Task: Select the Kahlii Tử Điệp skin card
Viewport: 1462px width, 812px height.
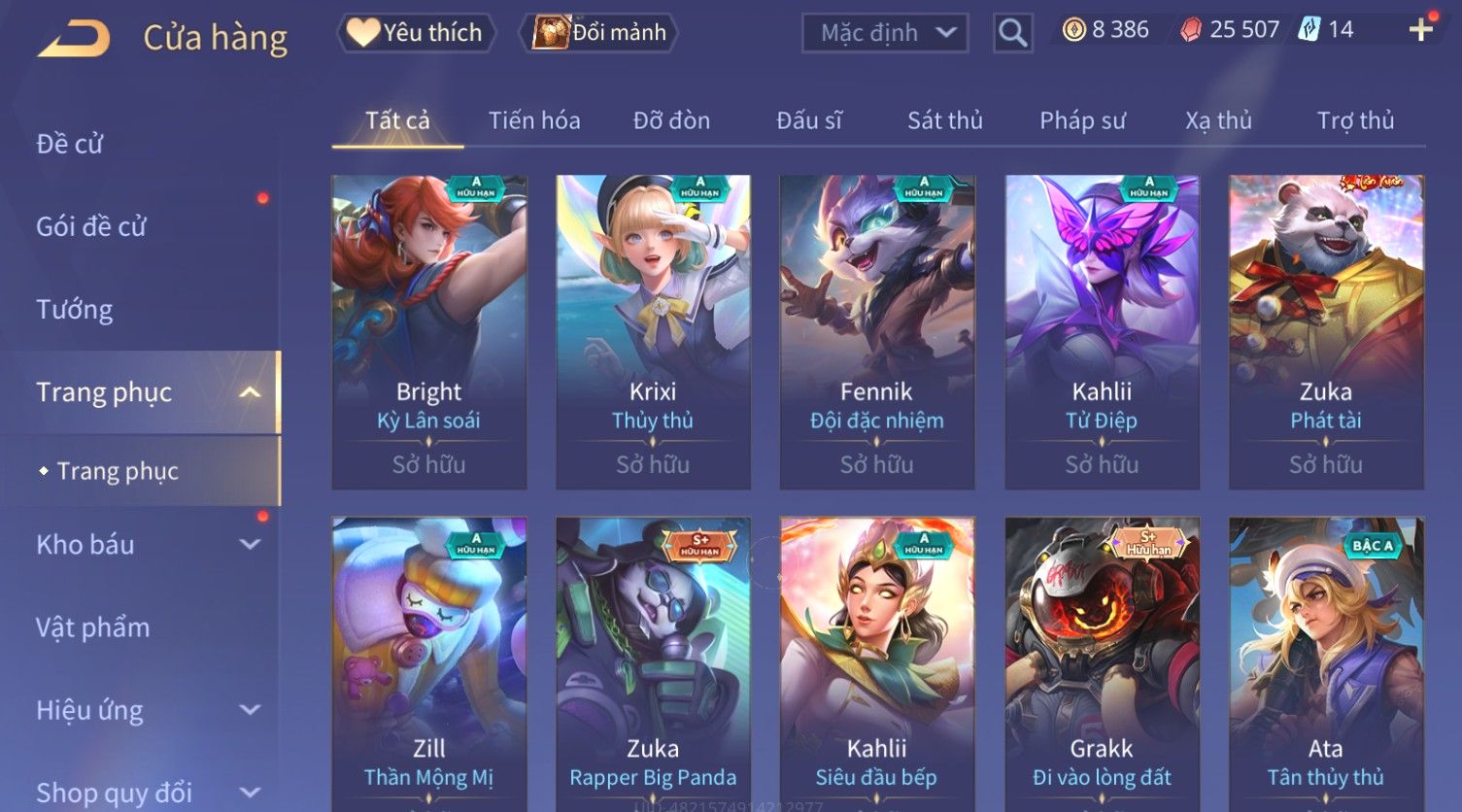Action: (1102, 332)
